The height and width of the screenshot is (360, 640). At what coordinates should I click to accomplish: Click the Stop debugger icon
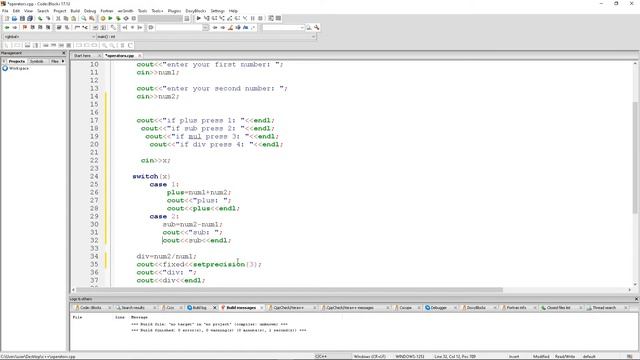[x=260, y=18]
